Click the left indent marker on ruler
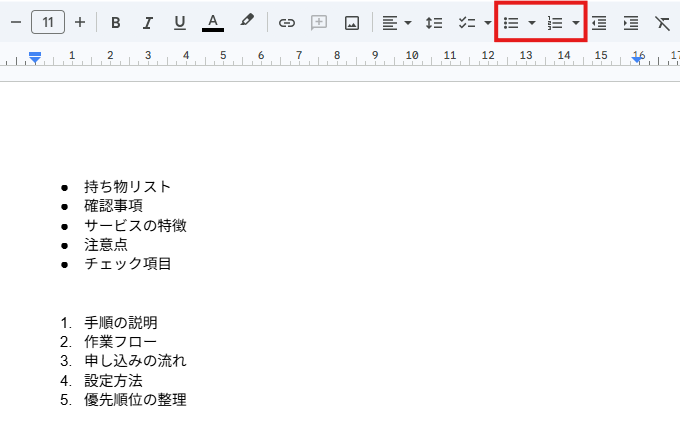This screenshot has width=680, height=427. (35, 58)
